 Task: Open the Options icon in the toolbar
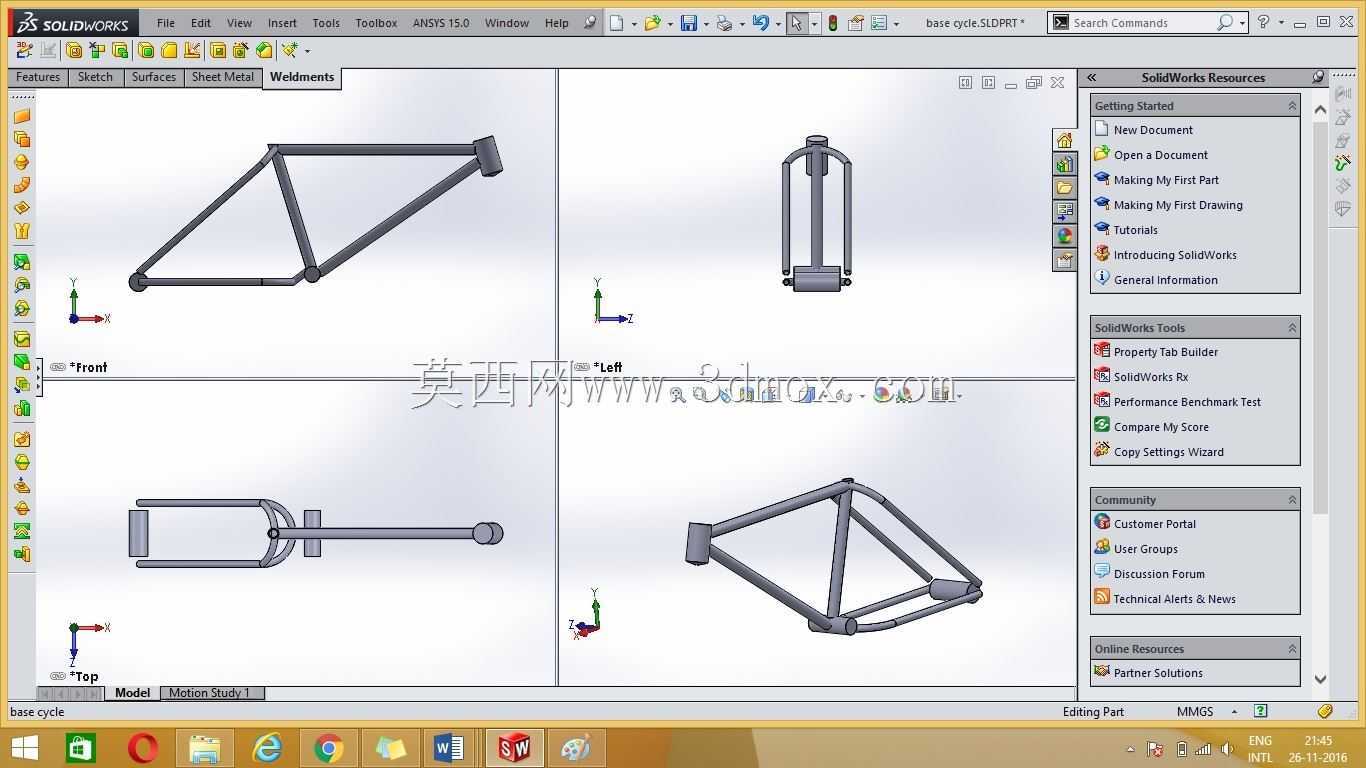(x=879, y=23)
